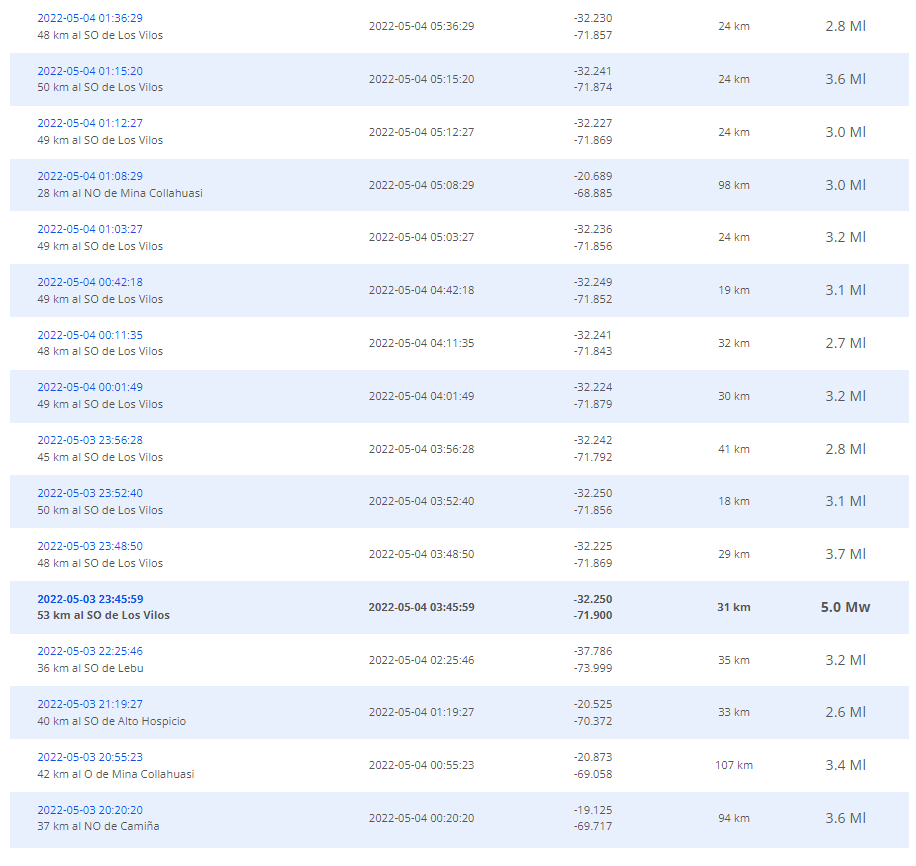Viewport: 916px width, 866px height.
Task: Open the 2022-05-03 20:20:20 Camiña event
Action: coord(90,810)
